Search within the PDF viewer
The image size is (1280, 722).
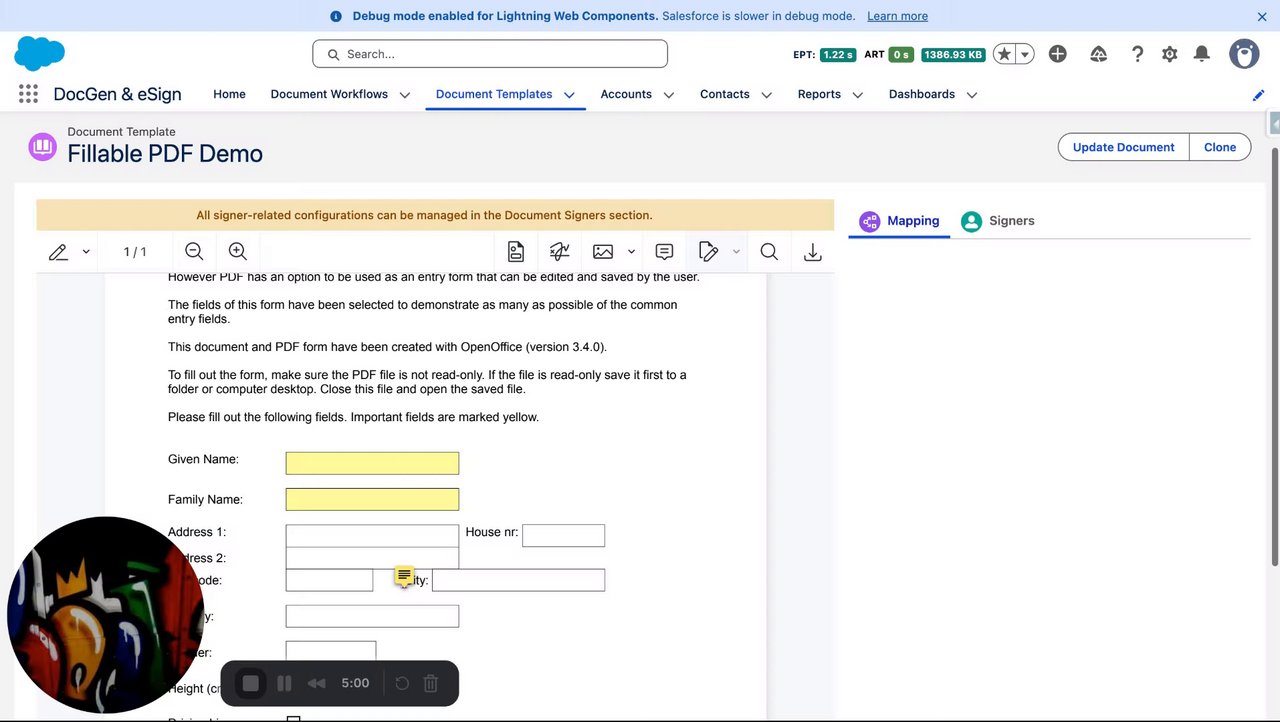[x=769, y=252]
